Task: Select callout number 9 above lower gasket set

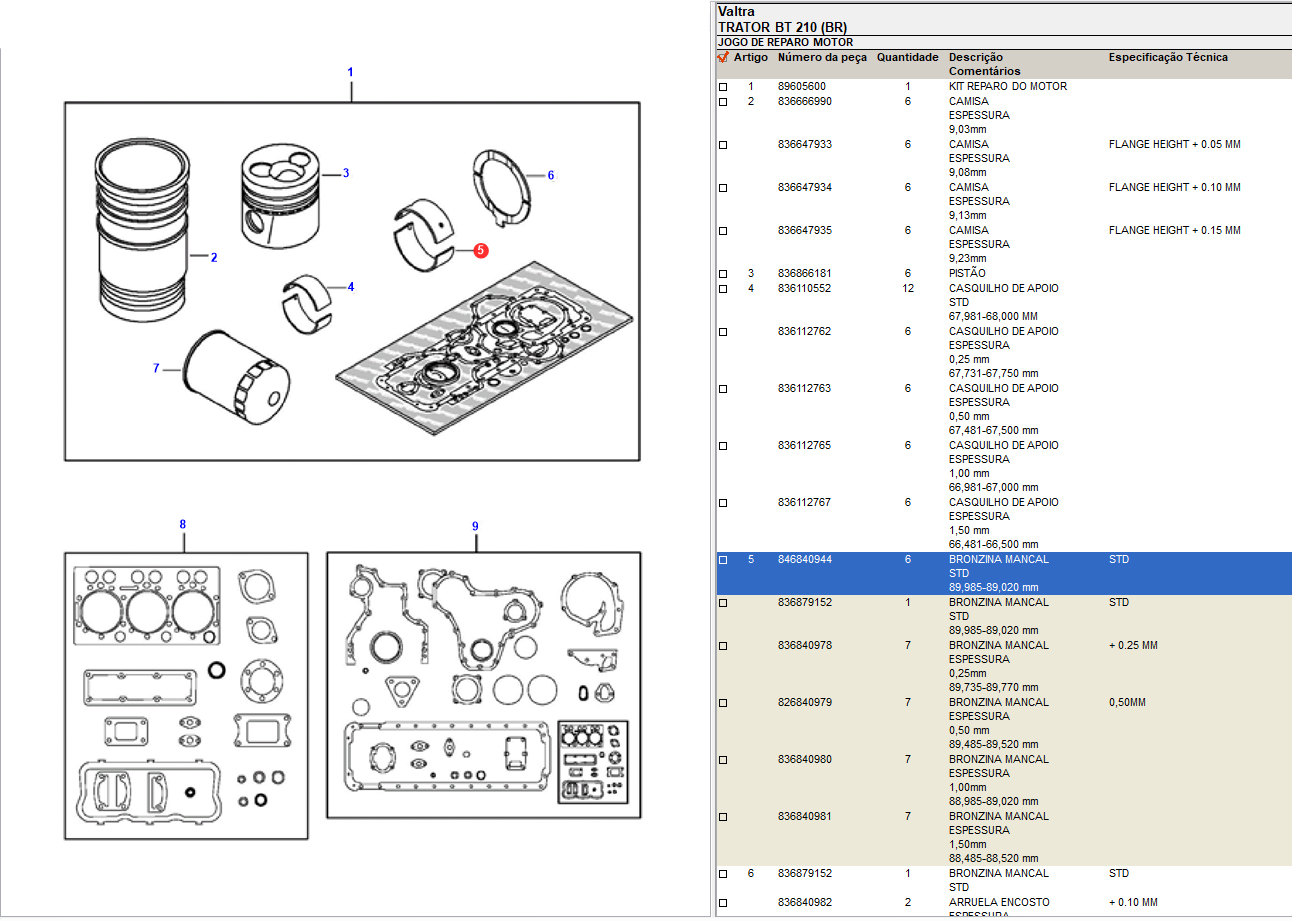Action: (x=475, y=526)
